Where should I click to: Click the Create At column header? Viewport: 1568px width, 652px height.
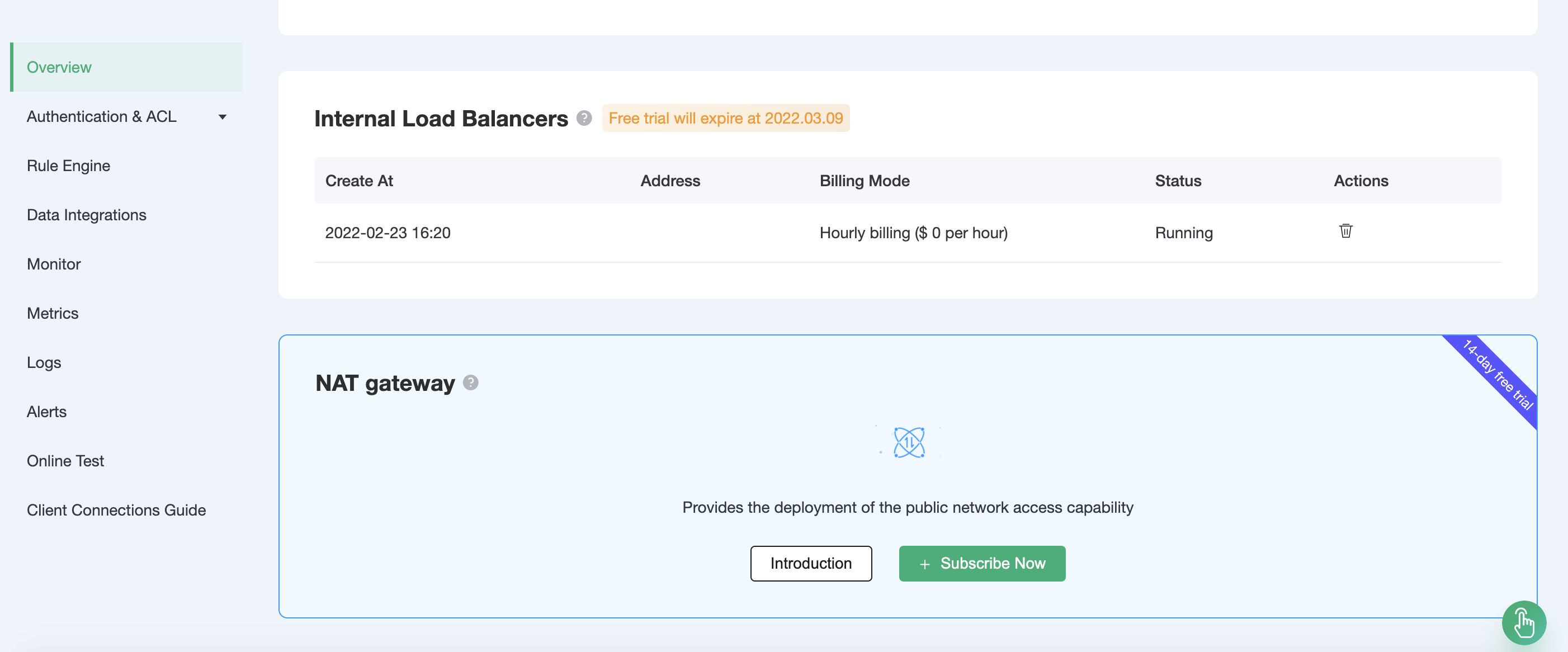(x=359, y=181)
